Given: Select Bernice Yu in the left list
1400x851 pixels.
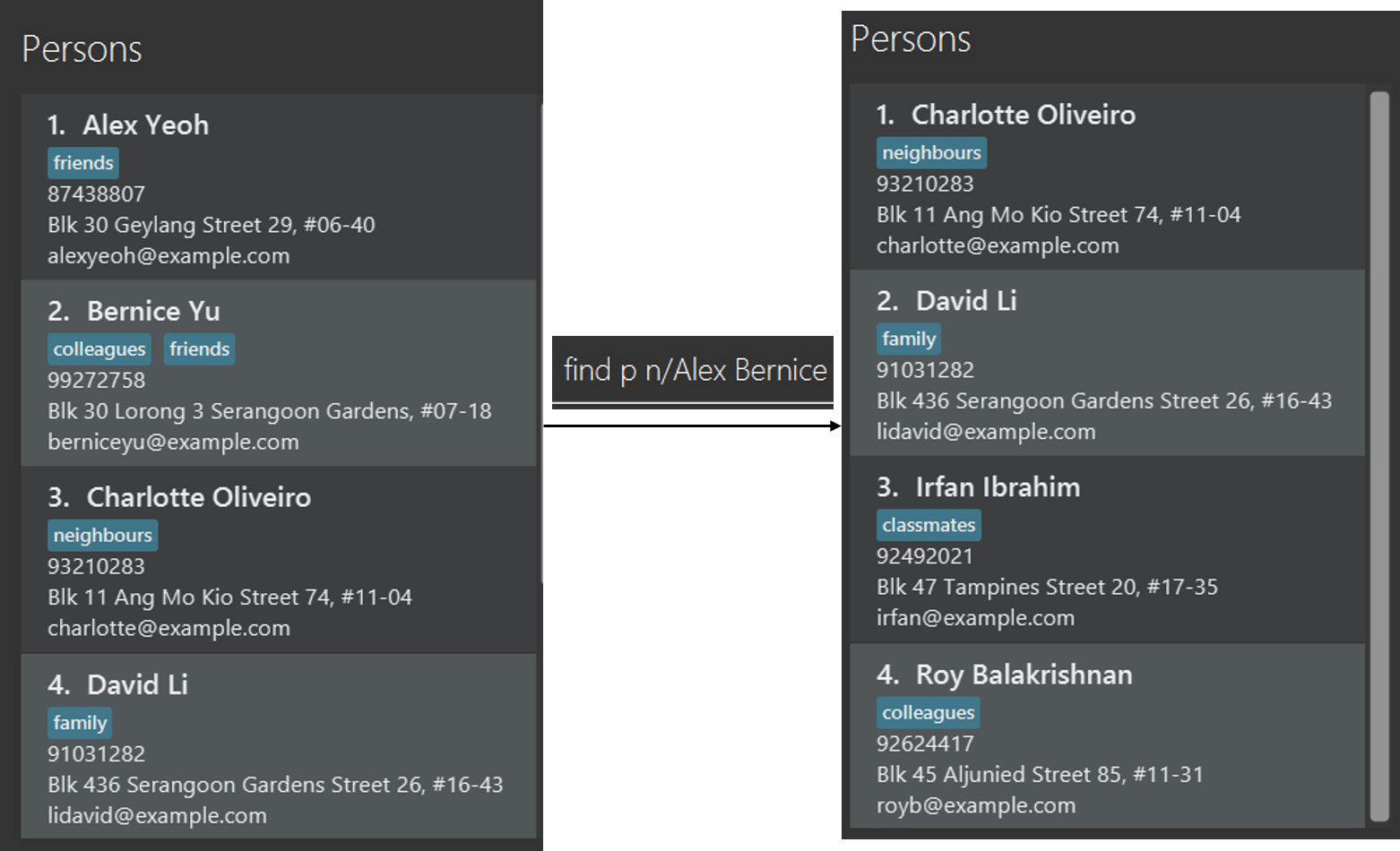Looking at the screenshot, I should click(279, 373).
